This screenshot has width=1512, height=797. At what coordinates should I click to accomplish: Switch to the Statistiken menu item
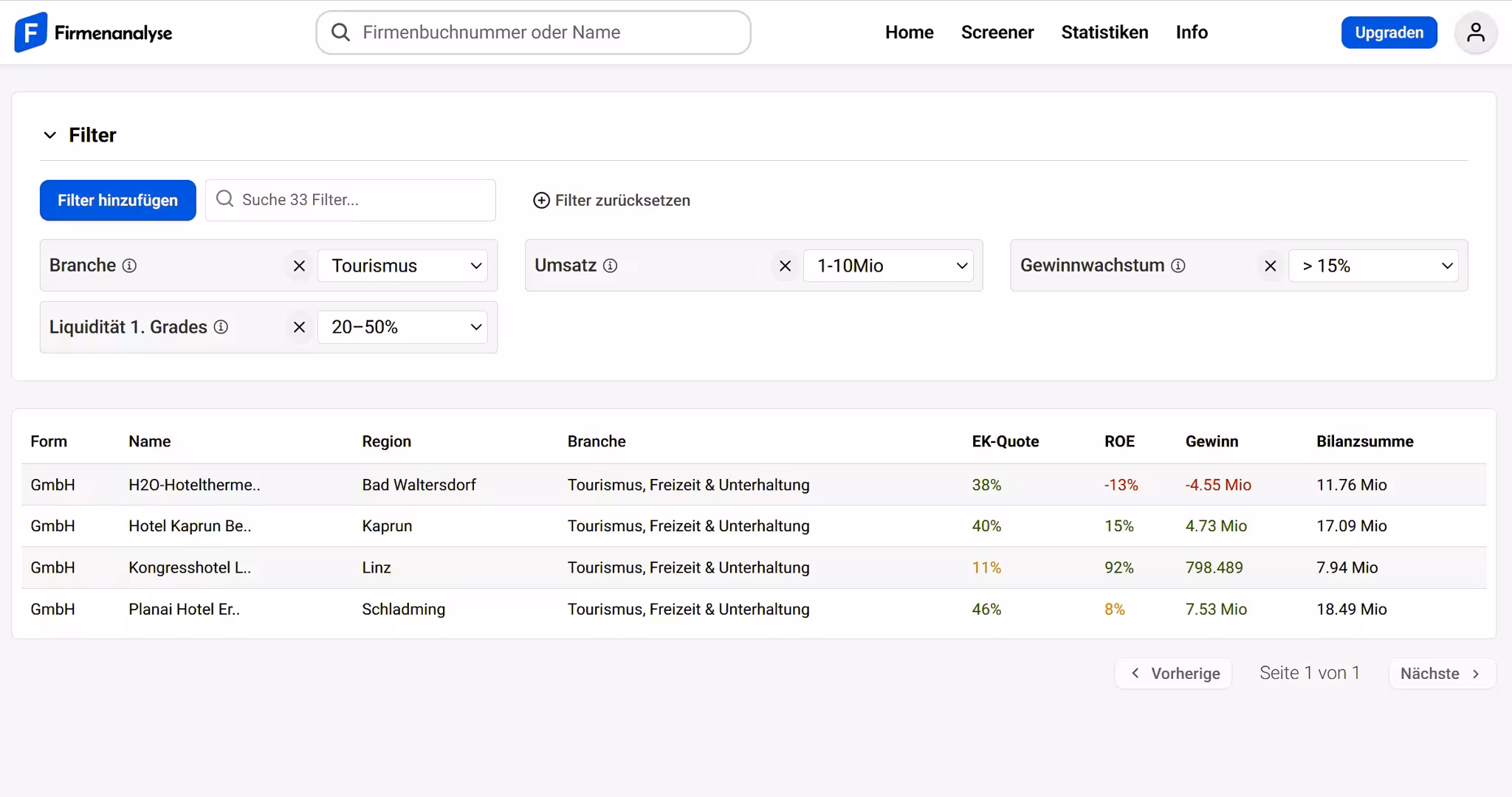point(1104,32)
